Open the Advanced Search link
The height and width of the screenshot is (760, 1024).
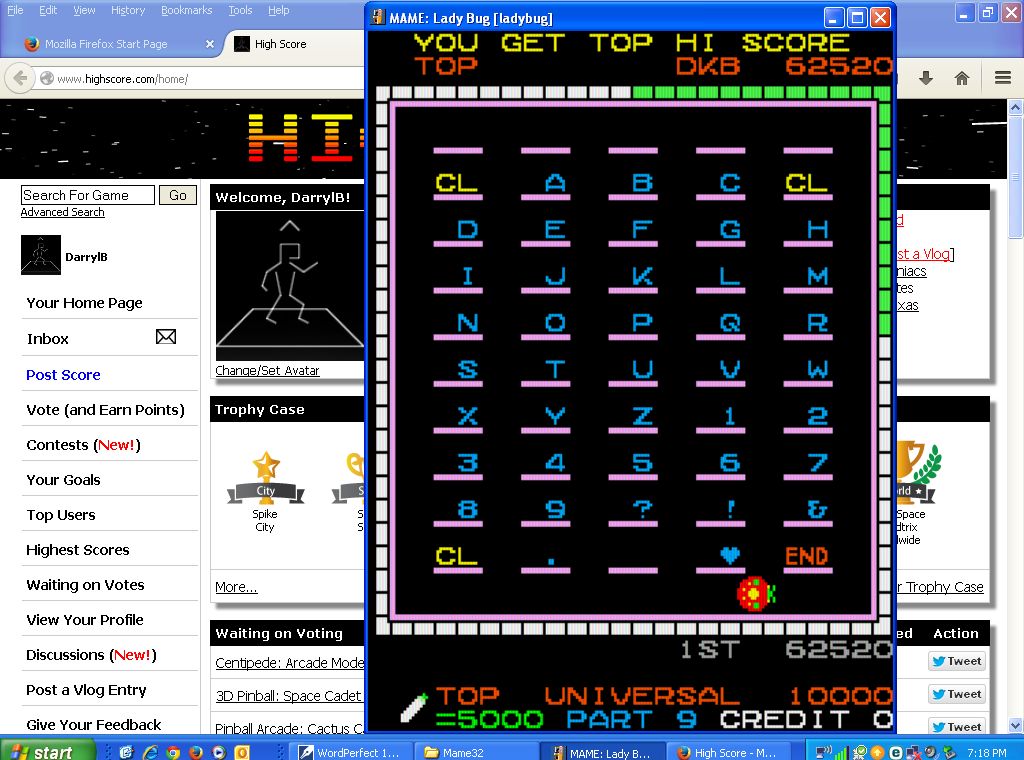tap(62, 212)
